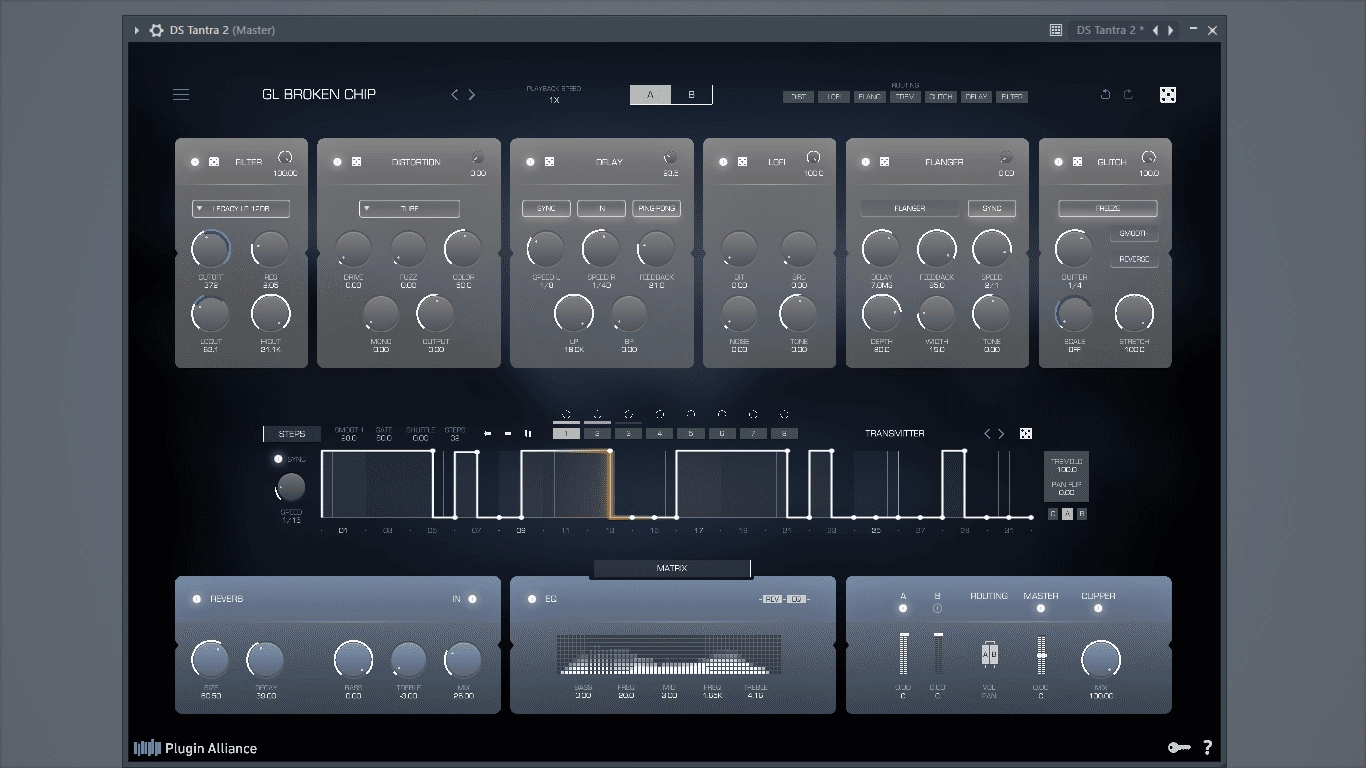Image resolution: width=1366 pixels, height=768 pixels.
Task: Click the Plugin Alliance logo
Action: pos(196,748)
